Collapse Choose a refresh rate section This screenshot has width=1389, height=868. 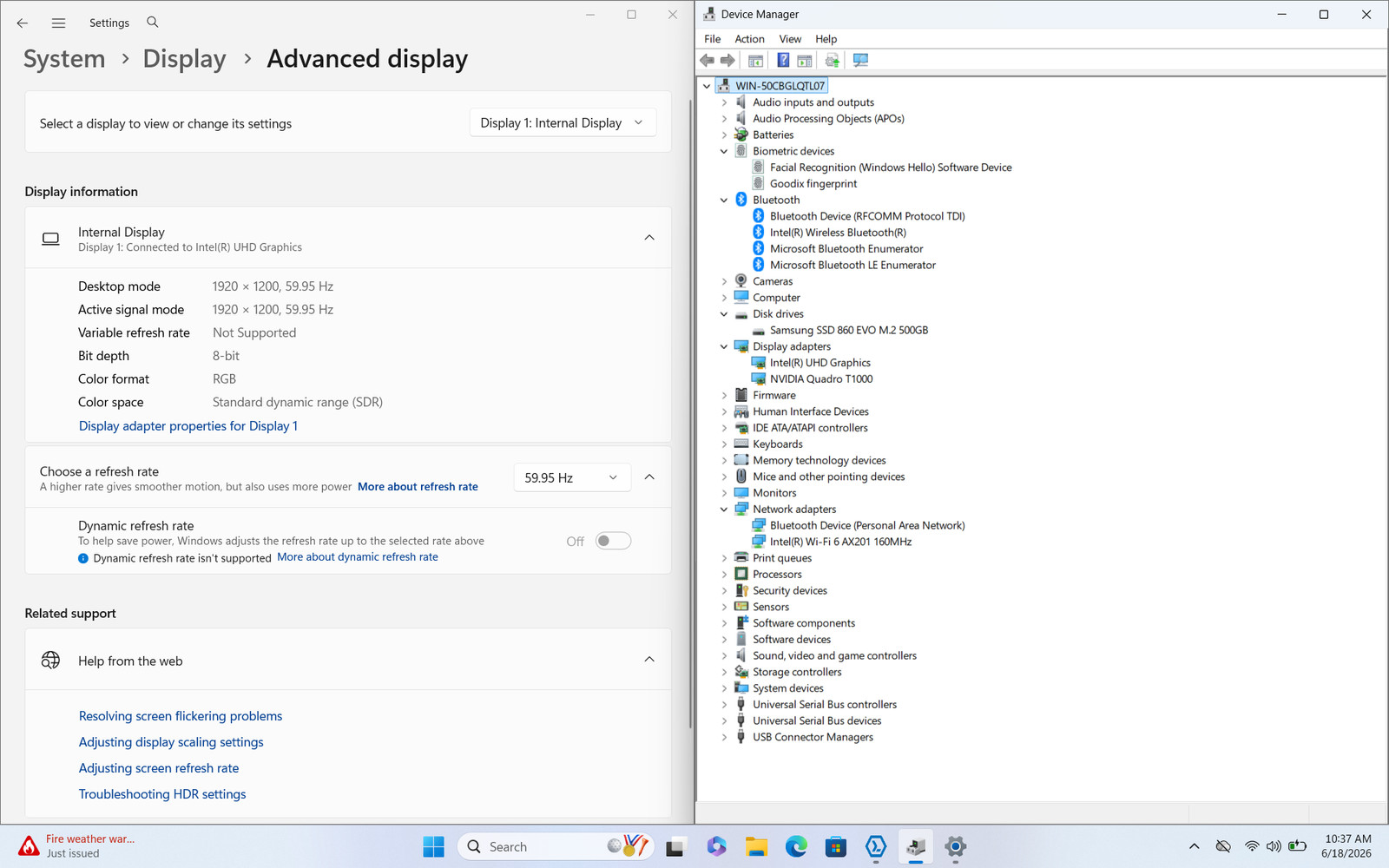coord(649,477)
